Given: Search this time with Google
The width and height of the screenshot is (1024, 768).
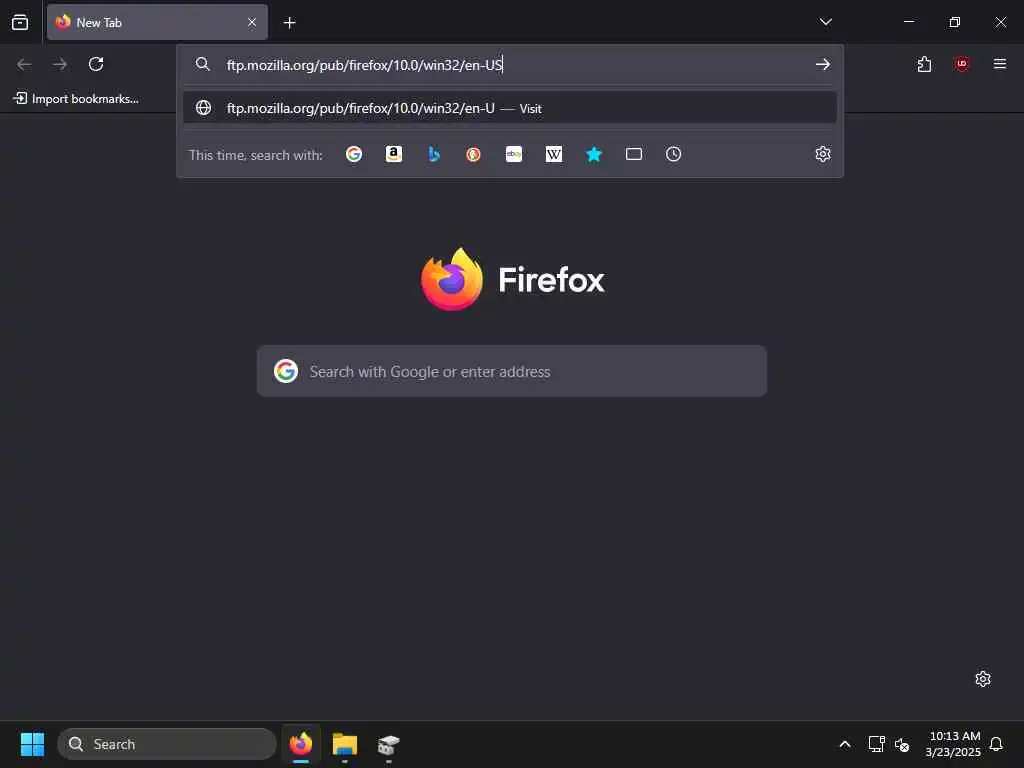Looking at the screenshot, I should point(354,154).
